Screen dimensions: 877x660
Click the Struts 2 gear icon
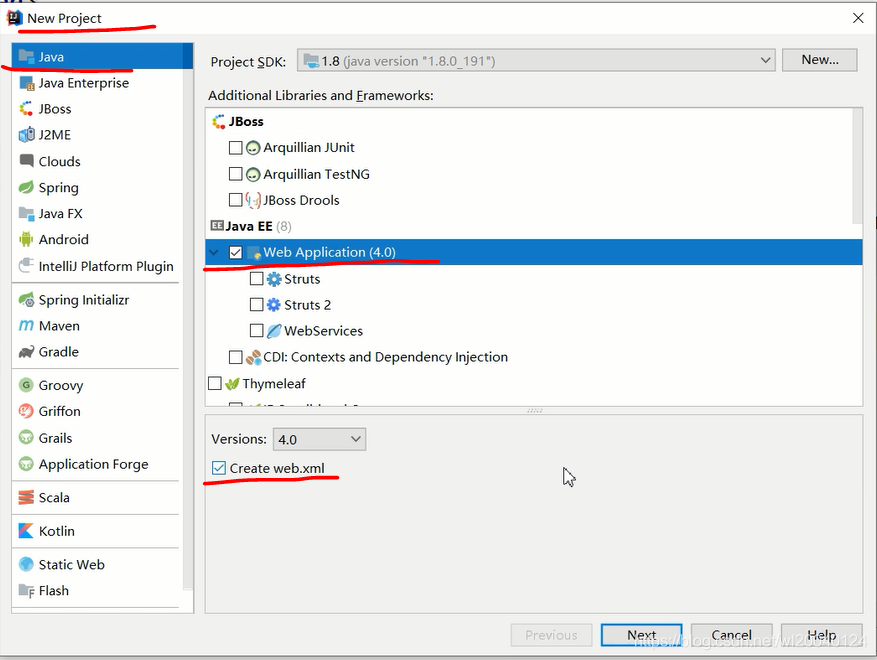(x=274, y=305)
